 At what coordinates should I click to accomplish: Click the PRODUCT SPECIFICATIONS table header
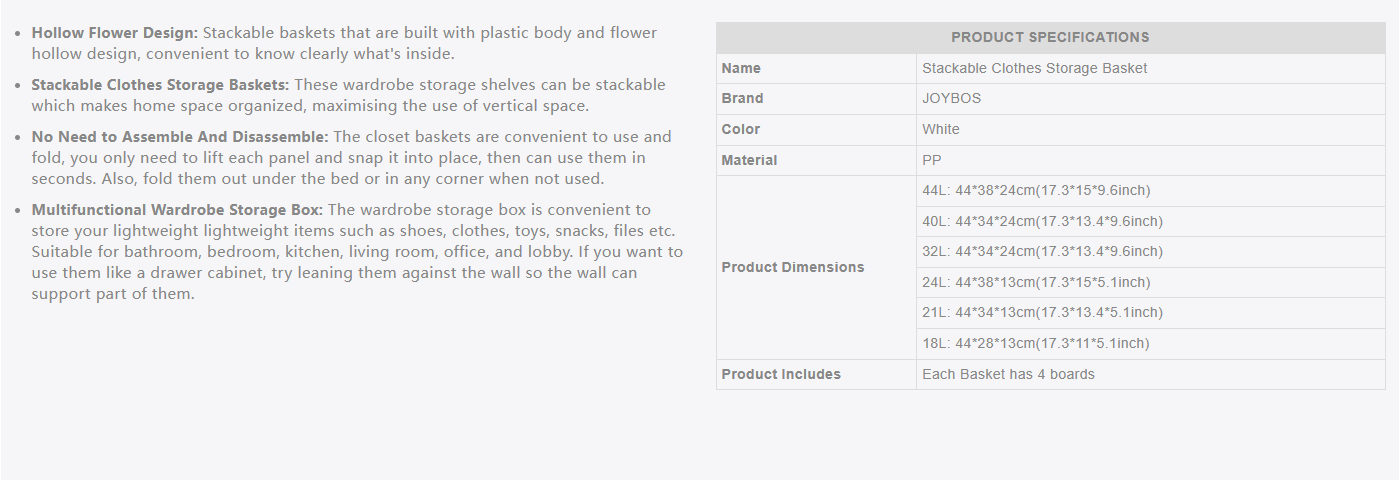1050,38
